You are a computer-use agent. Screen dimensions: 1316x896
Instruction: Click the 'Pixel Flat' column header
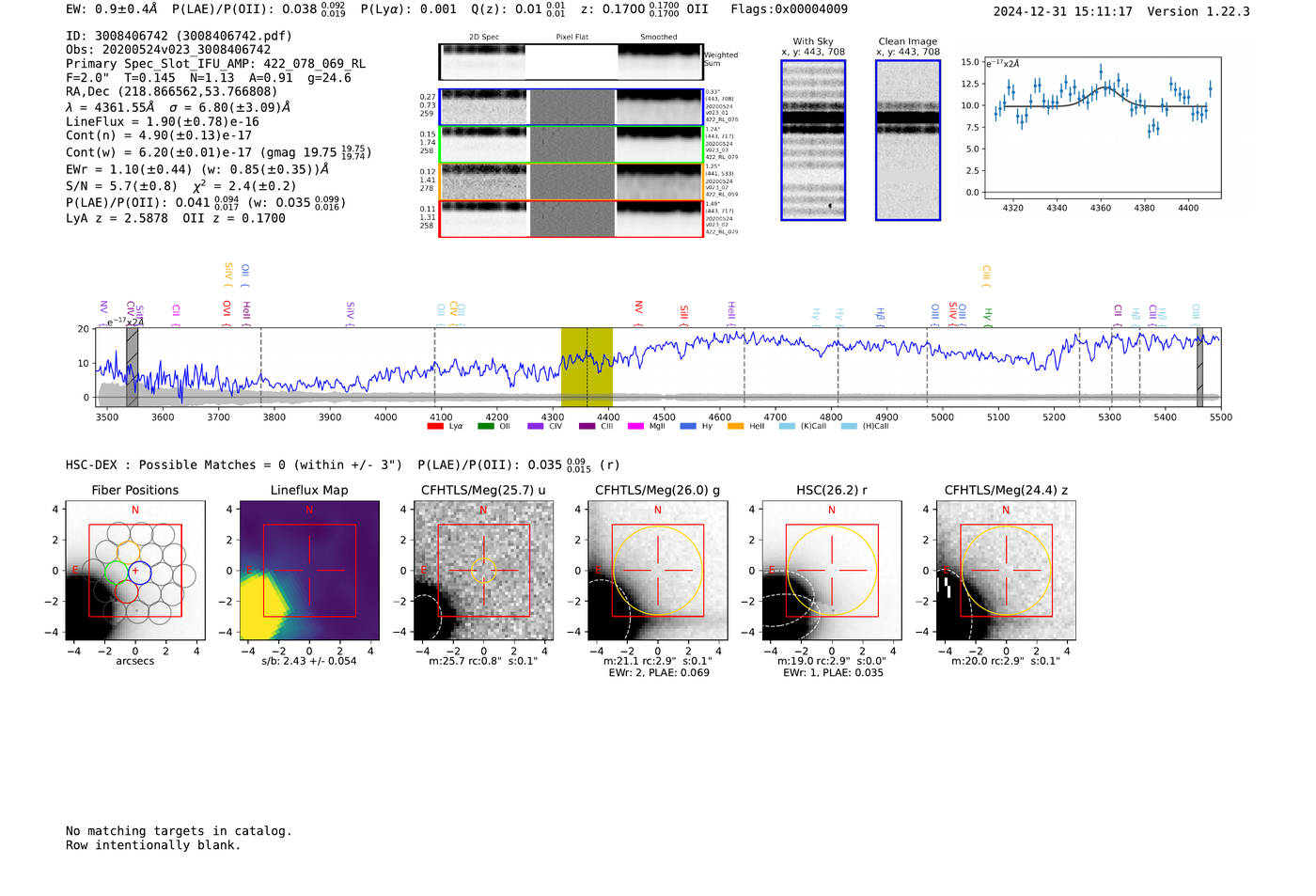572,37
